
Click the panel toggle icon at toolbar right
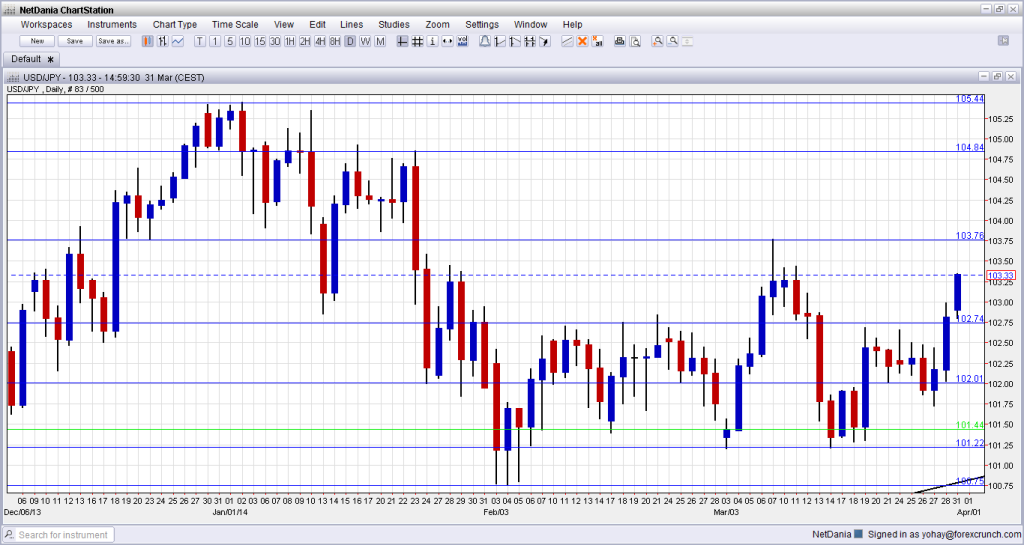1004,41
